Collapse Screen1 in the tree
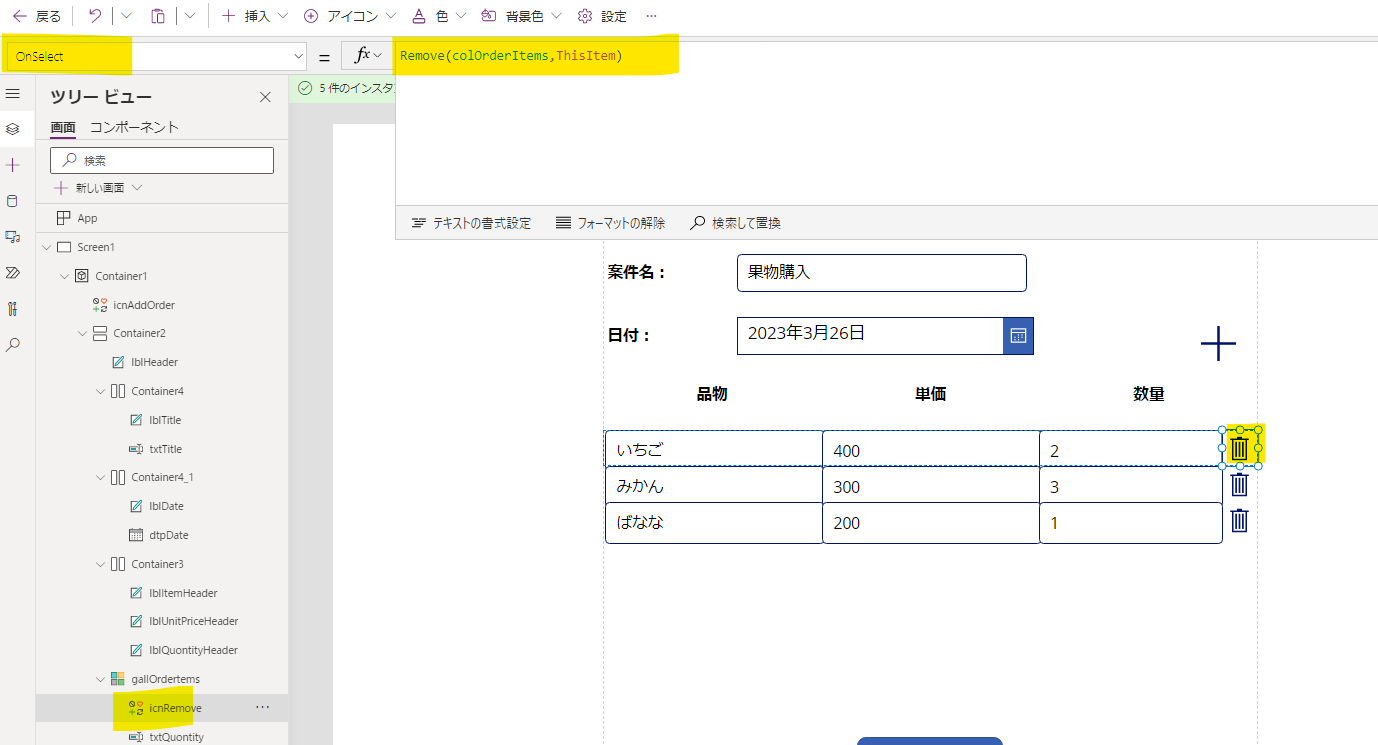Image resolution: width=1378 pixels, height=745 pixels. click(45, 247)
